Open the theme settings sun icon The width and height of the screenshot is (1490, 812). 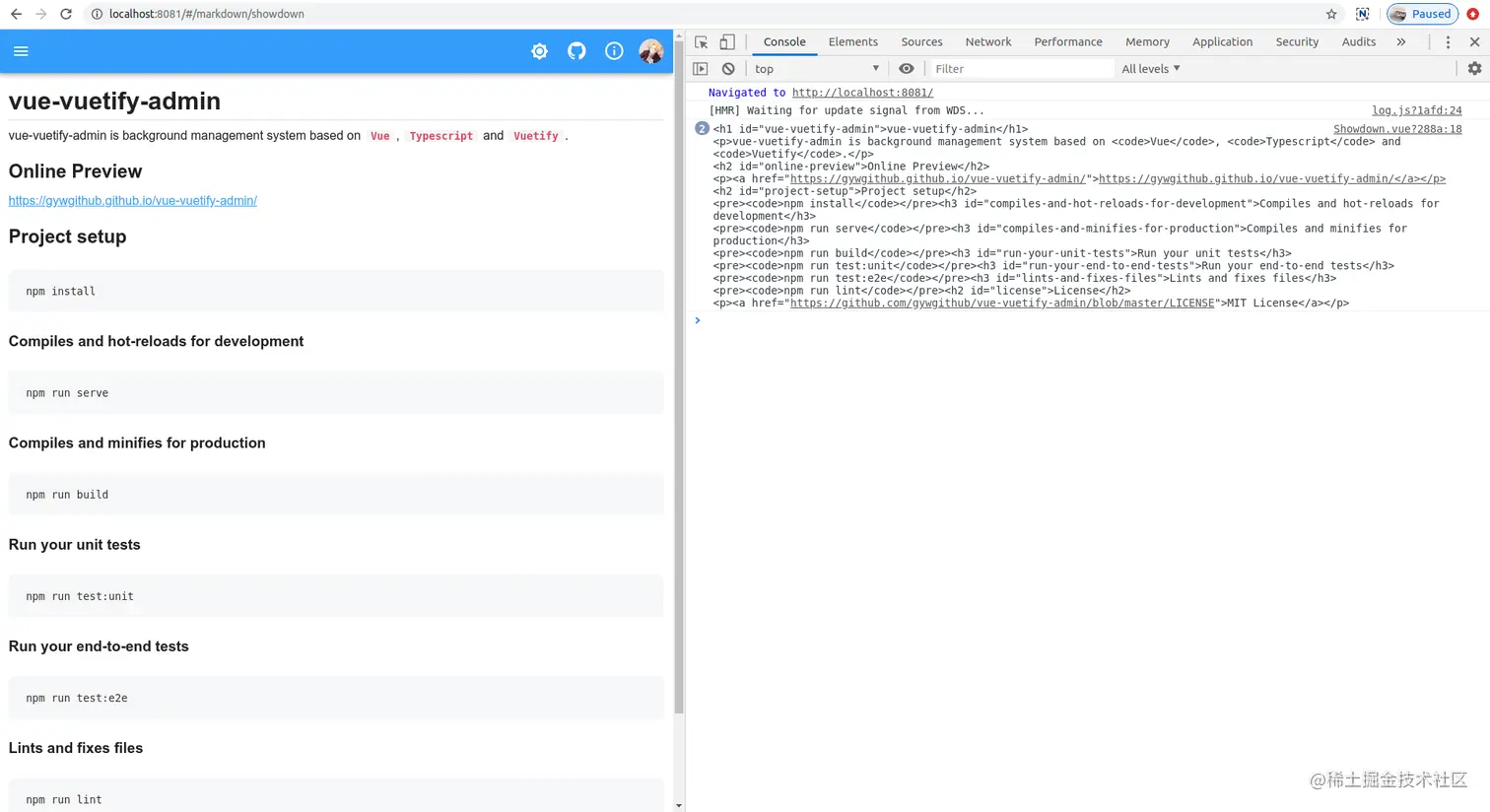click(x=539, y=51)
